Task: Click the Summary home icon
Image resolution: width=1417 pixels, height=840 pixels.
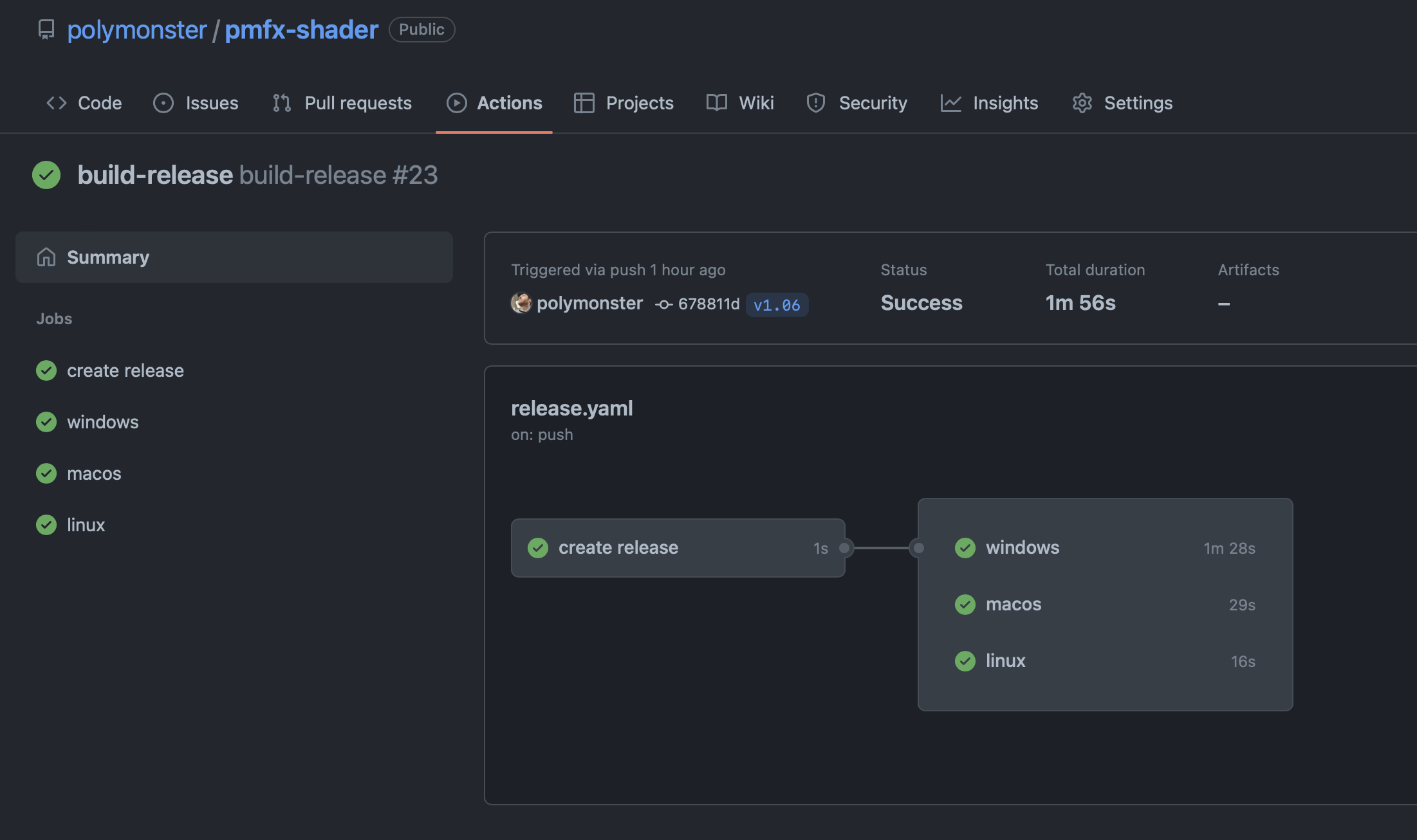Action: pos(46,257)
